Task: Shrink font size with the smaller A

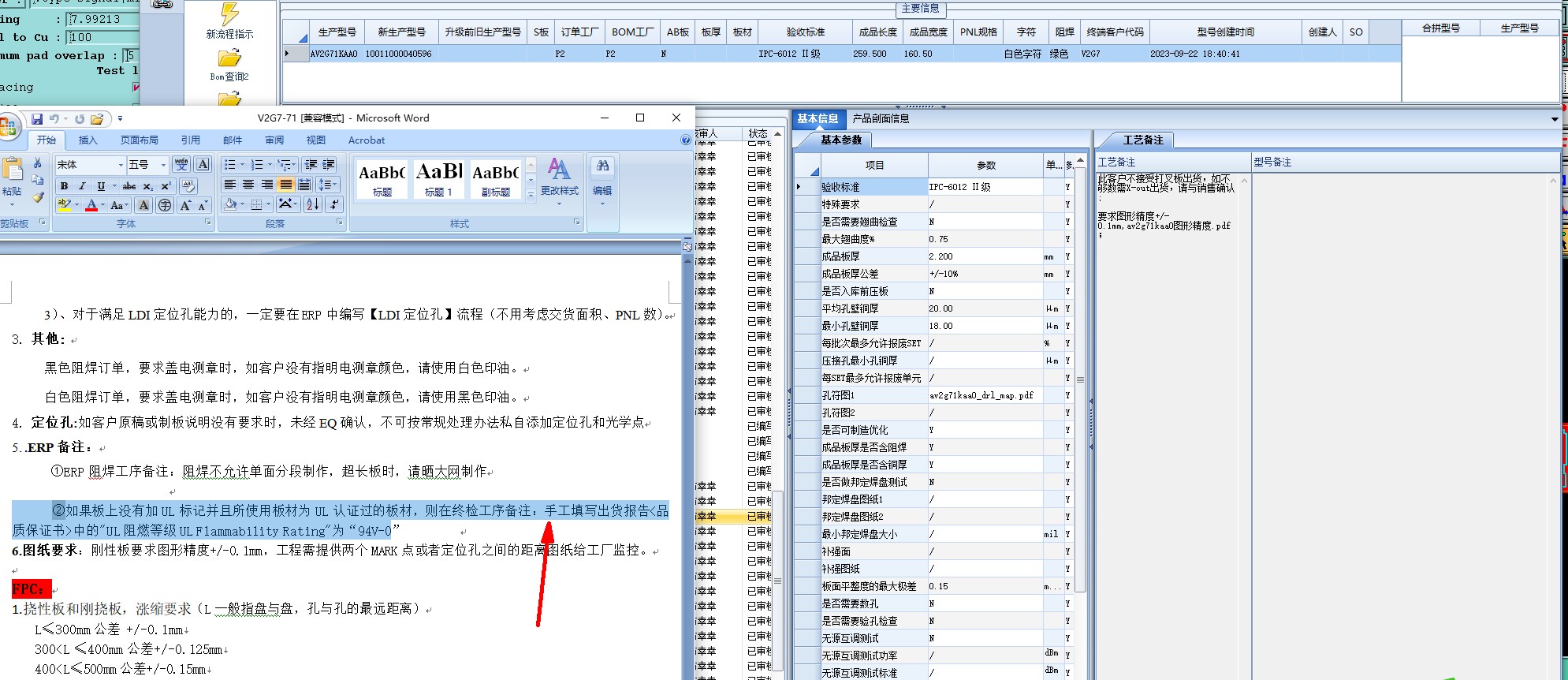Action: point(203,205)
